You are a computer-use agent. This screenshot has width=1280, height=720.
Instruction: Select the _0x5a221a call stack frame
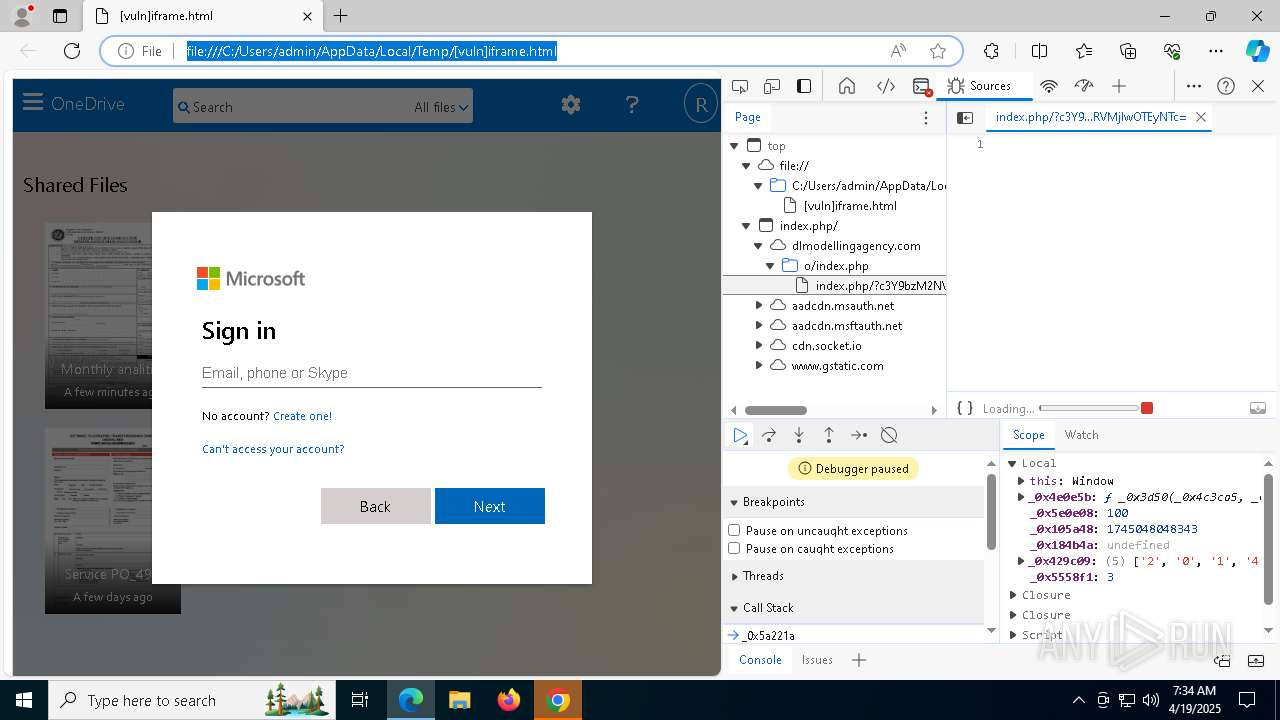pos(768,635)
